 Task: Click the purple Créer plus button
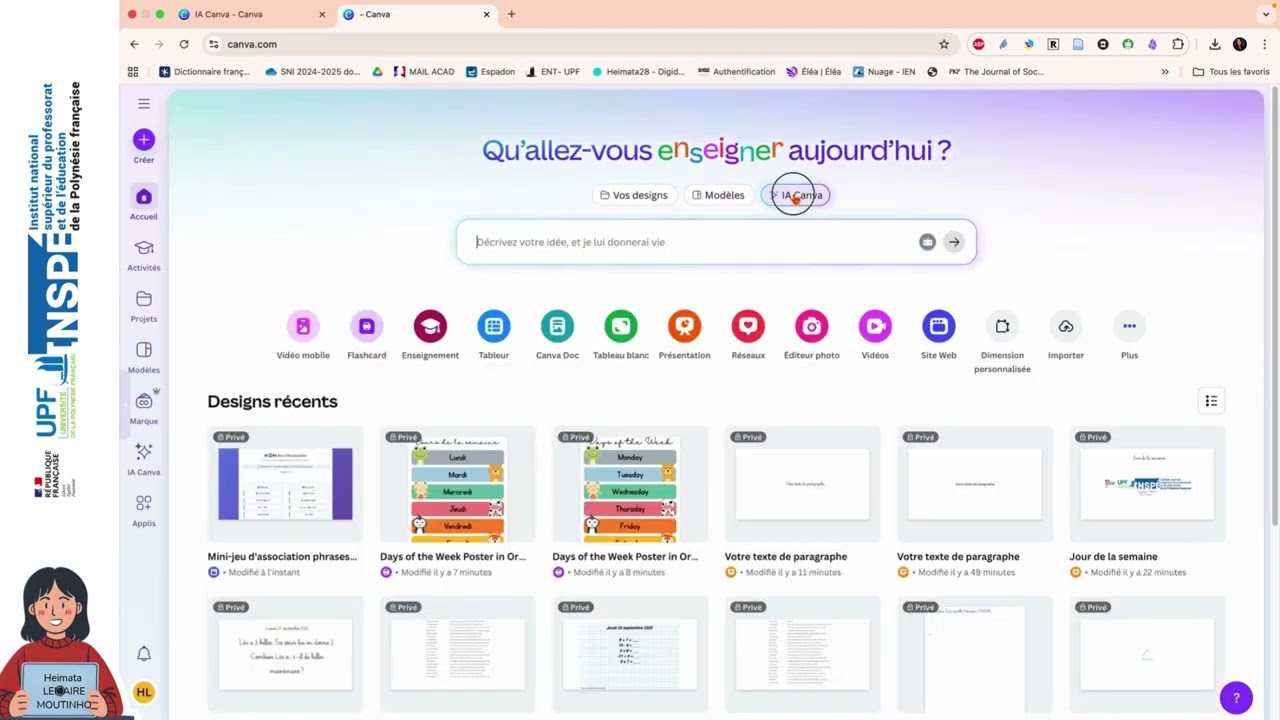pos(144,140)
